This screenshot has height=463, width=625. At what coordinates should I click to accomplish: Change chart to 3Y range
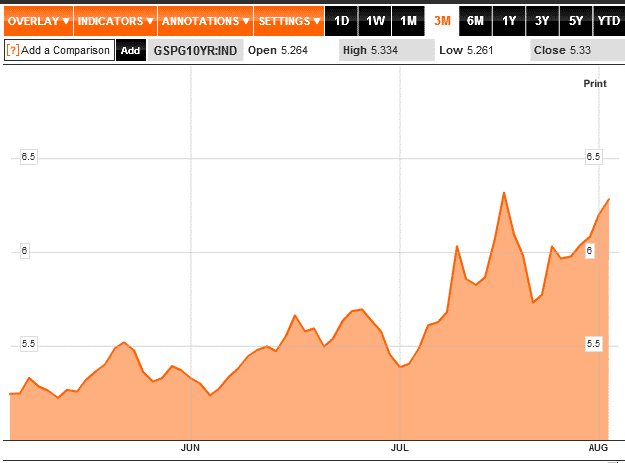(541, 20)
